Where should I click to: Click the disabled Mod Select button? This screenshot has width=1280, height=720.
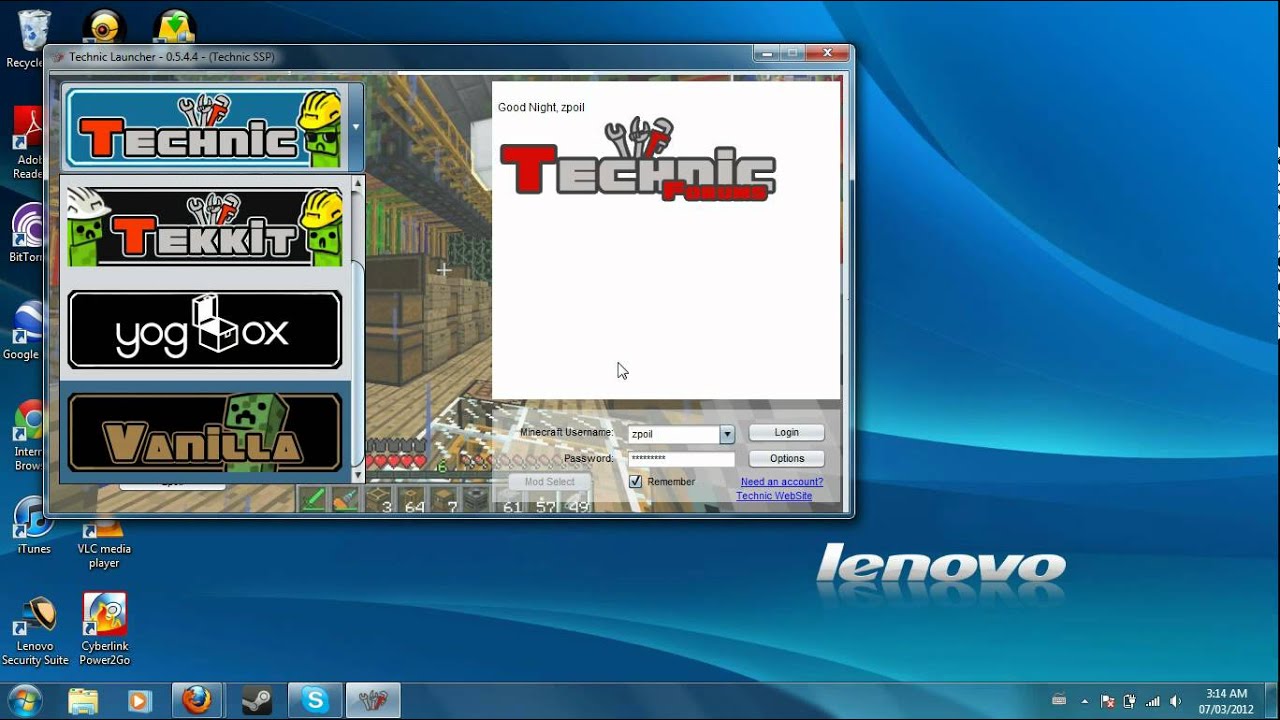point(550,482)
